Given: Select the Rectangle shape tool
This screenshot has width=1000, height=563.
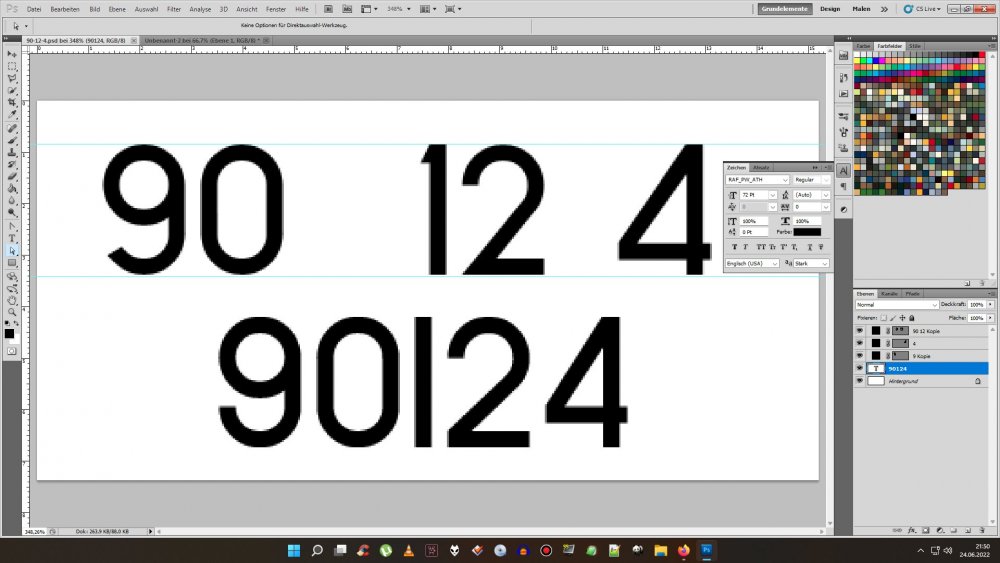Looking at the screenshot, I should (x=12, y=263).
